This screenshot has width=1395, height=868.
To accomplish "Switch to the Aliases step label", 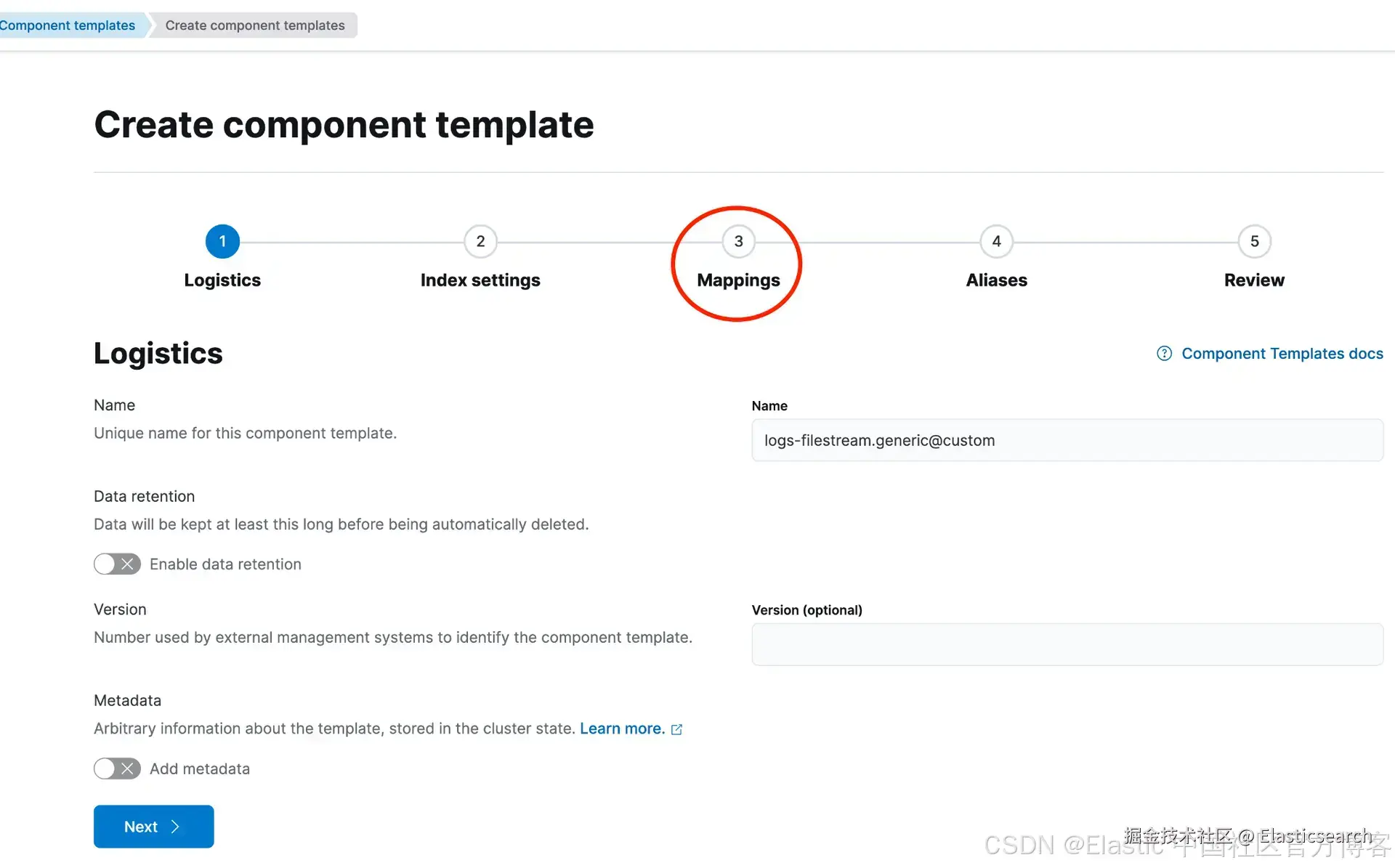I will [x=996, y=280].
